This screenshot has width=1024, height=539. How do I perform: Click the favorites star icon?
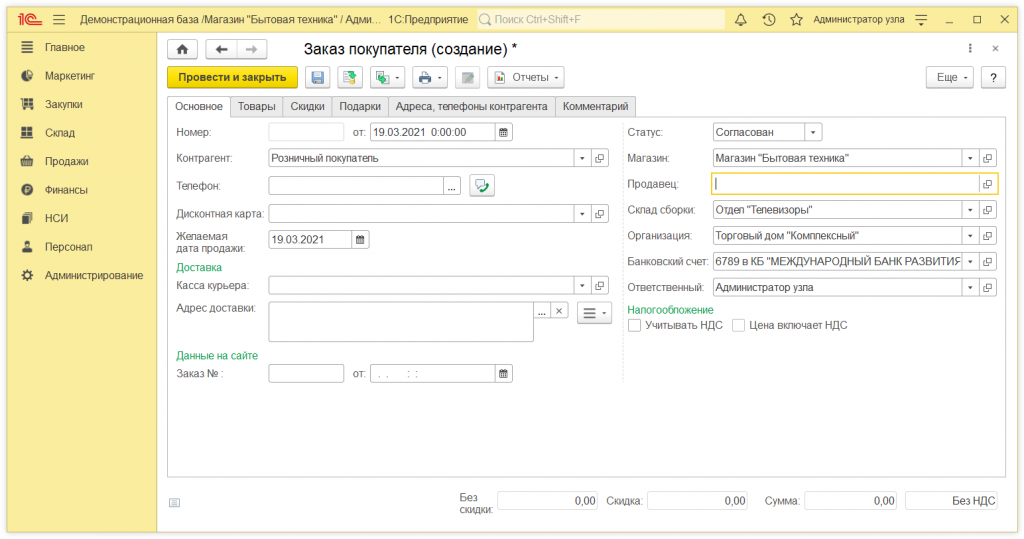click(796, 19)
